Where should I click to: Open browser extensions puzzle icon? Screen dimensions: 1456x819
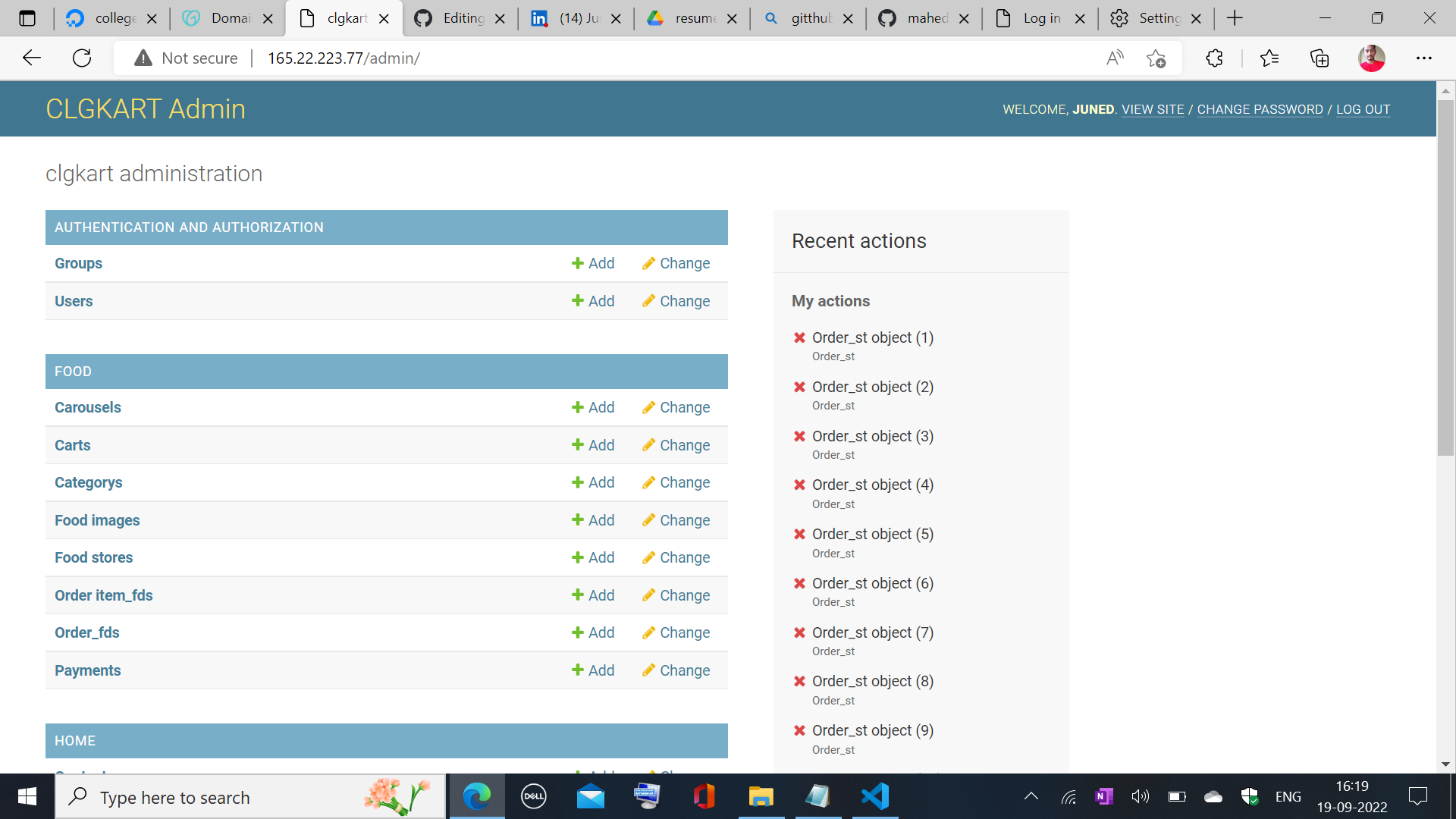tap(1214, 58)
